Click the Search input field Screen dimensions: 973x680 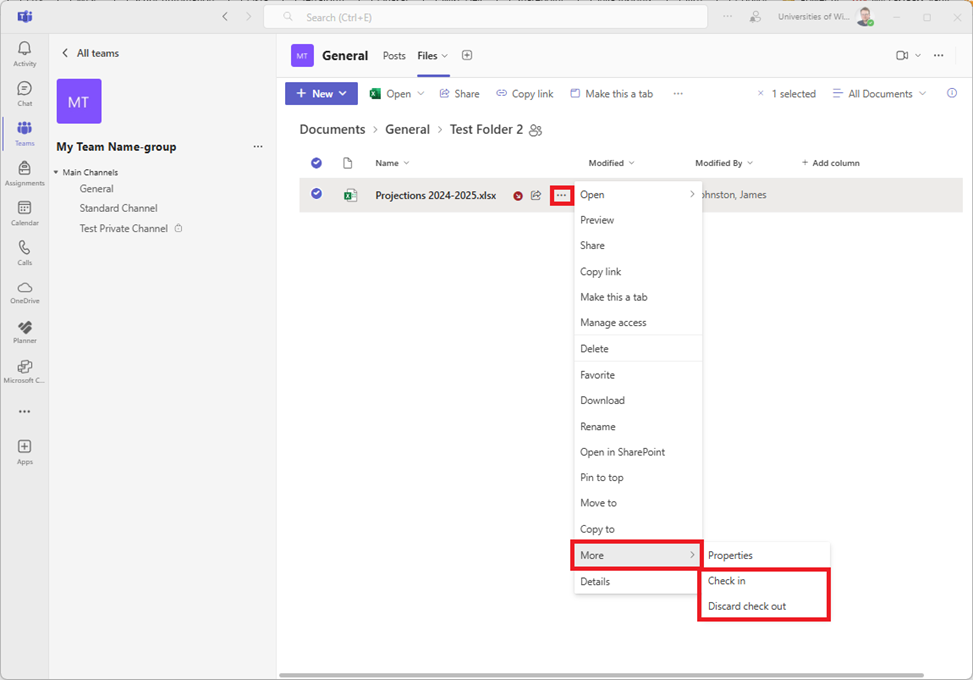(490, 17)
